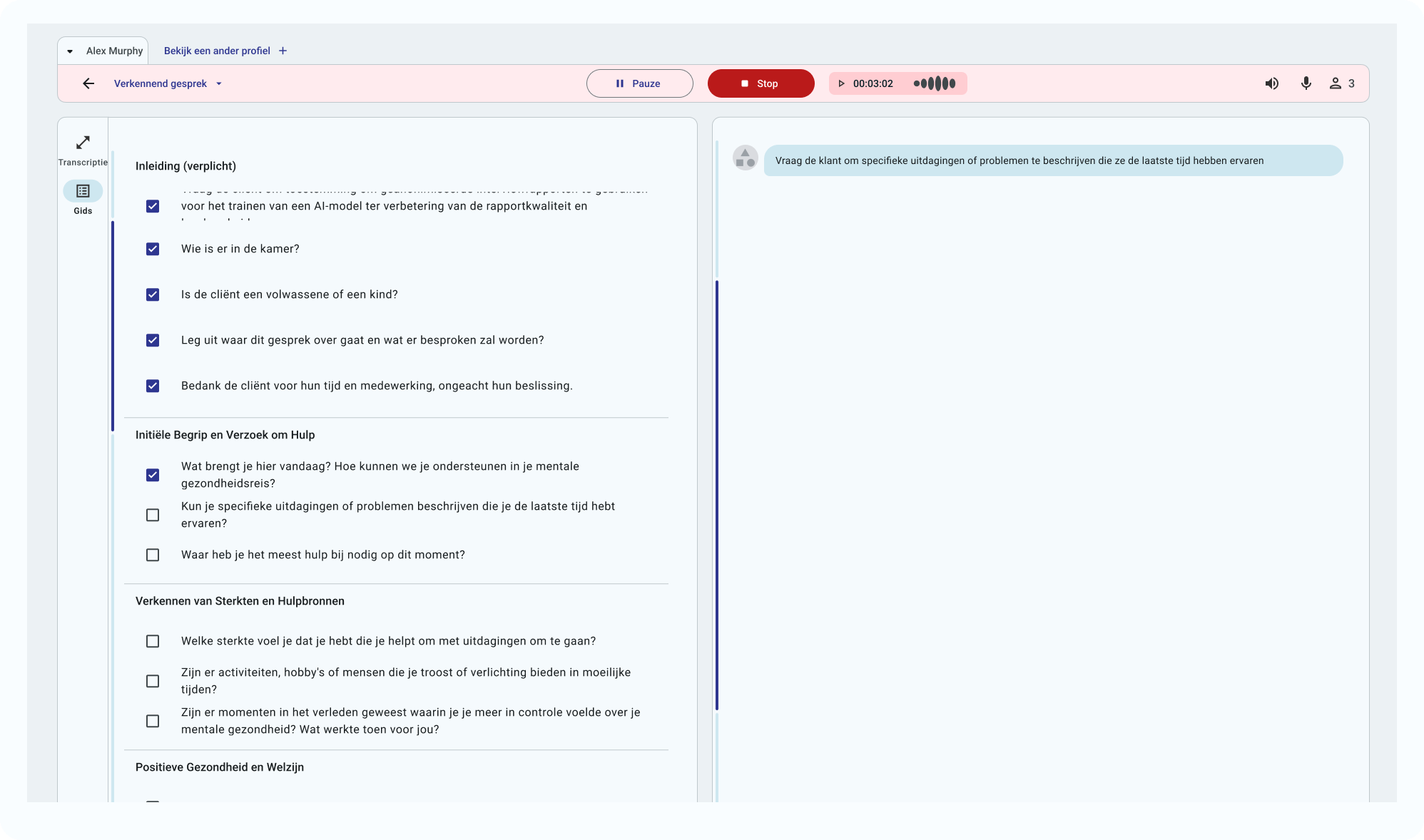Open the Alex Murphy profile dropdown arrow
Image resolution: width=1424 pixels, height=840 pixels.
[70, 51]
